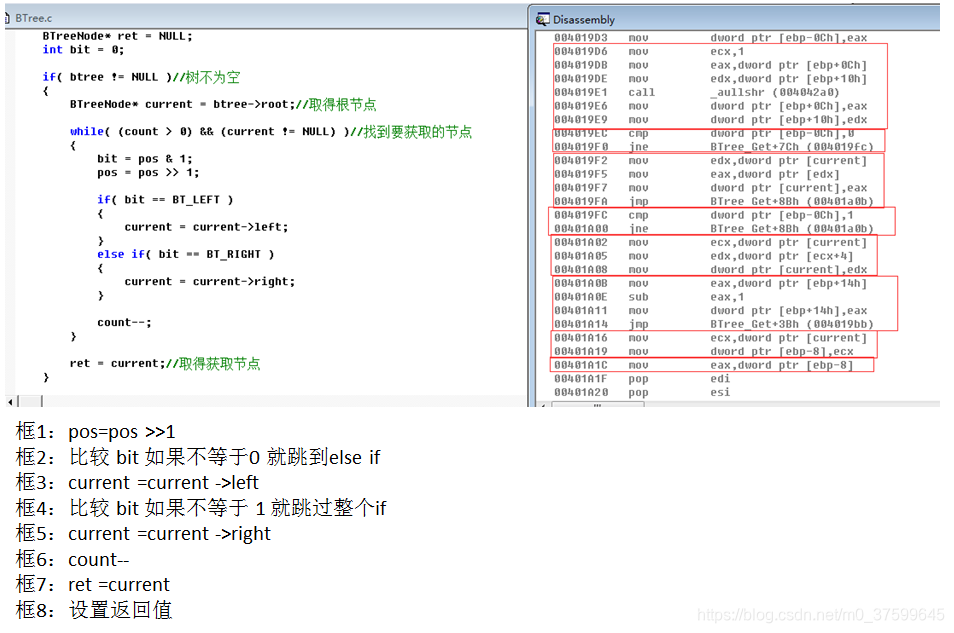Click the caption '框5: current =current ->right'
The image size is (954, 633).
pos(144,534)
